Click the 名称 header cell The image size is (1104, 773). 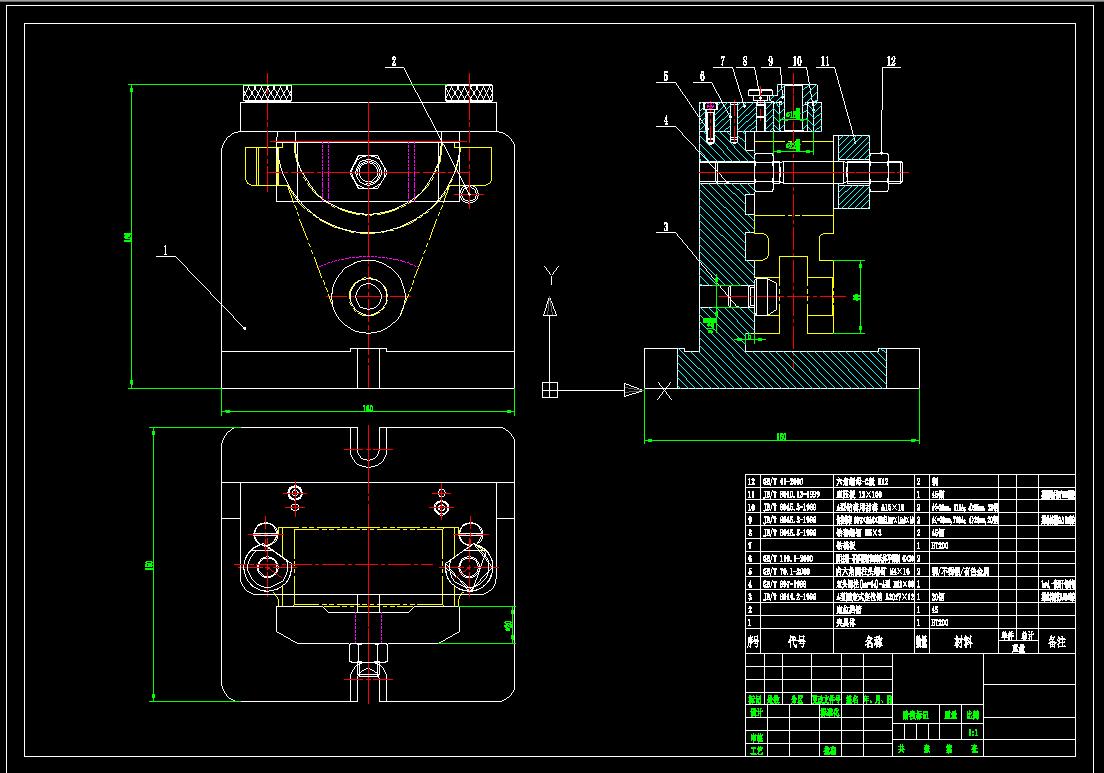click(874, 642)
